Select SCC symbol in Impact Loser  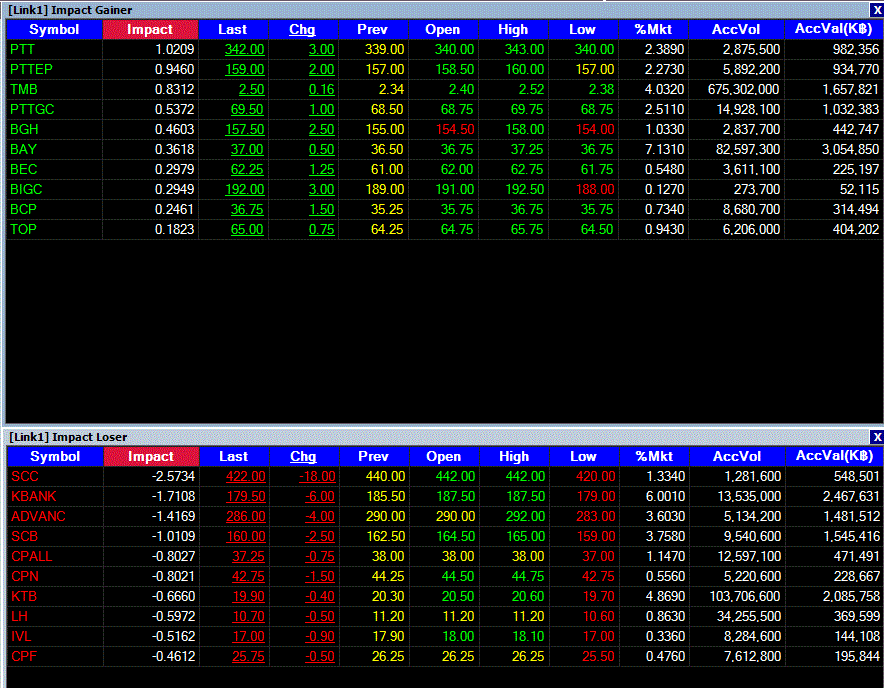pyautogui.click(x=25, y=477)
